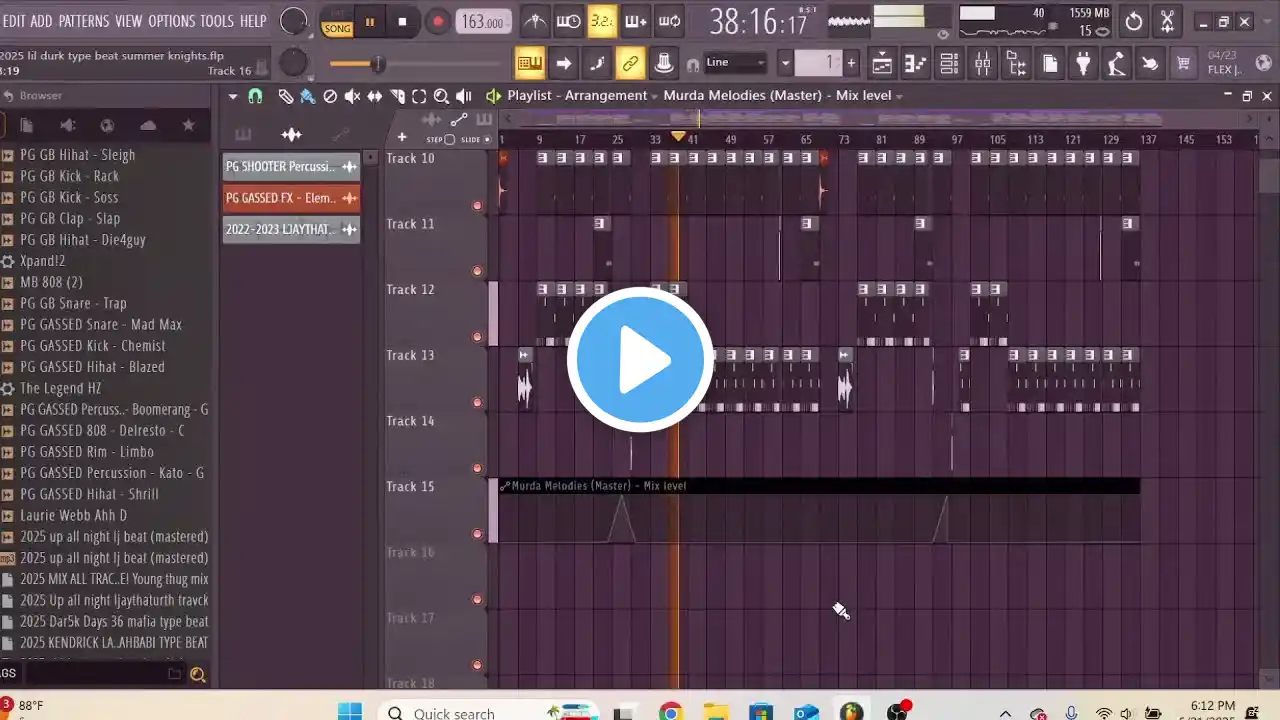Open the ADD menu
The height and width of the screenshot is (720, 1280).
[x=41, y=21]
